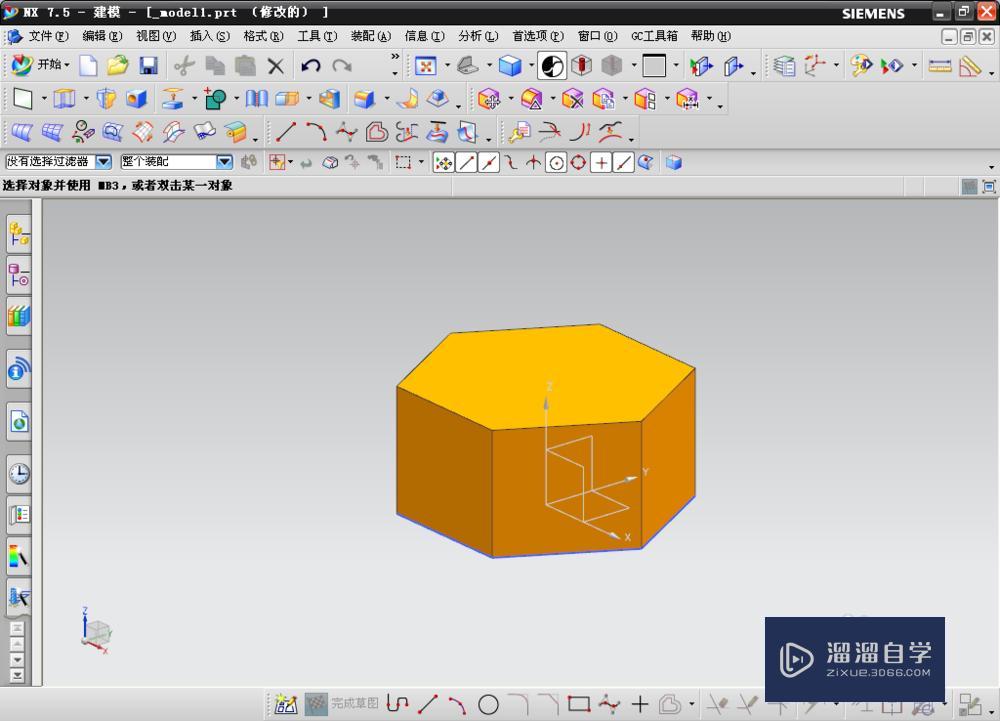Click the orange hexagonal prism top face
This screenshot has width=1000, height=721.
pos(546,376)
